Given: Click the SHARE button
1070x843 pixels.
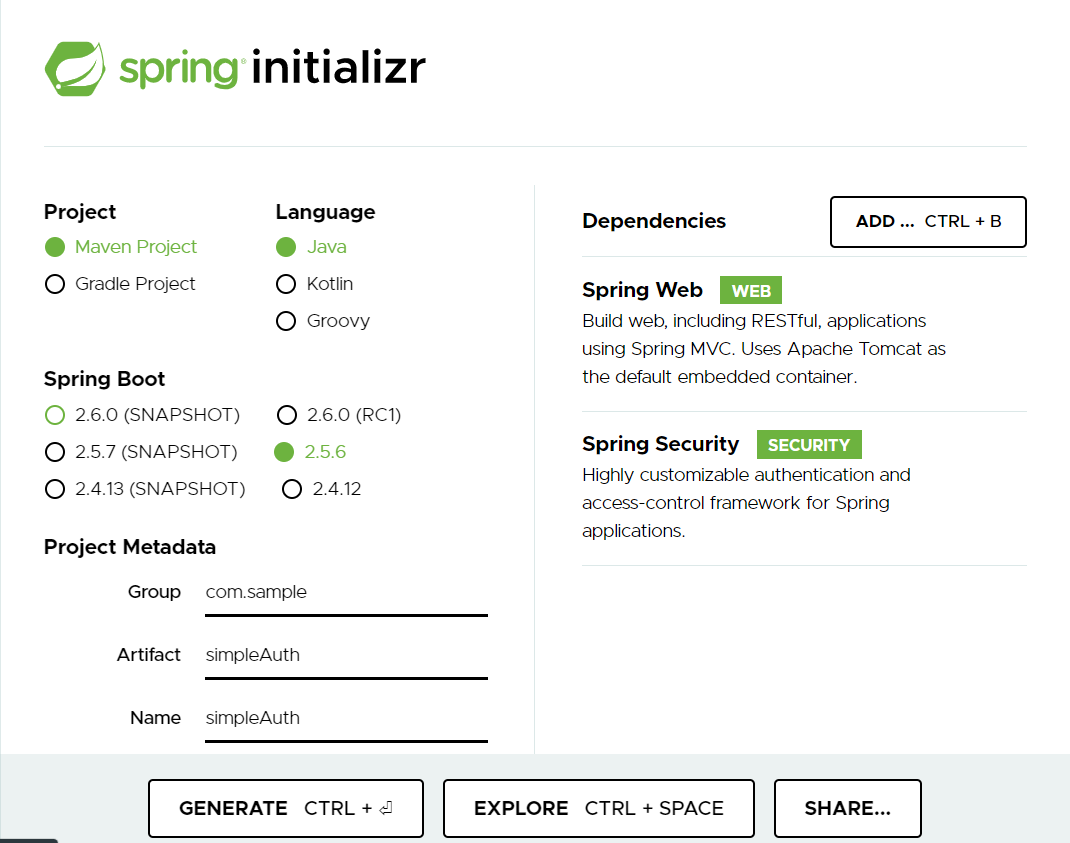Looking at the screenshot, I should pyautogui.click(x=847, y=808).
